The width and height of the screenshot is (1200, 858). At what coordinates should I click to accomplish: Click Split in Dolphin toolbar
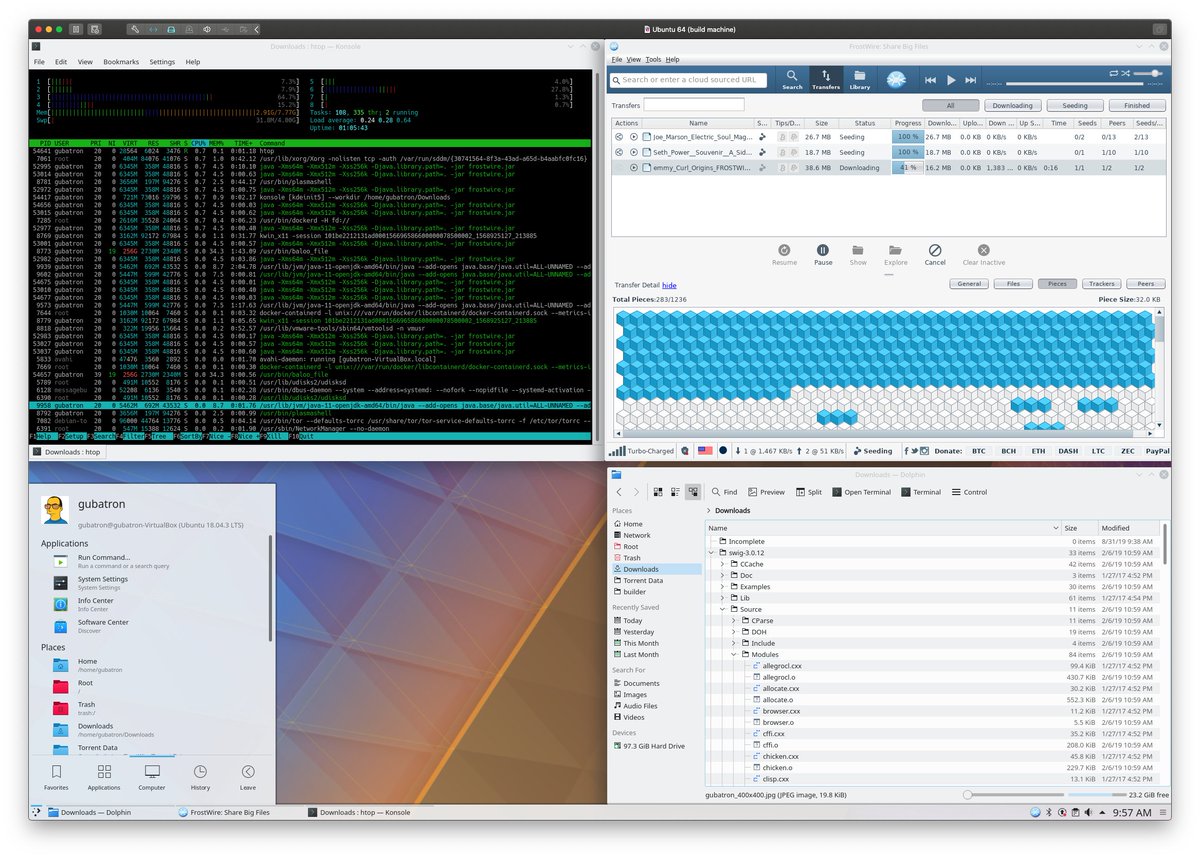[808, 492]
